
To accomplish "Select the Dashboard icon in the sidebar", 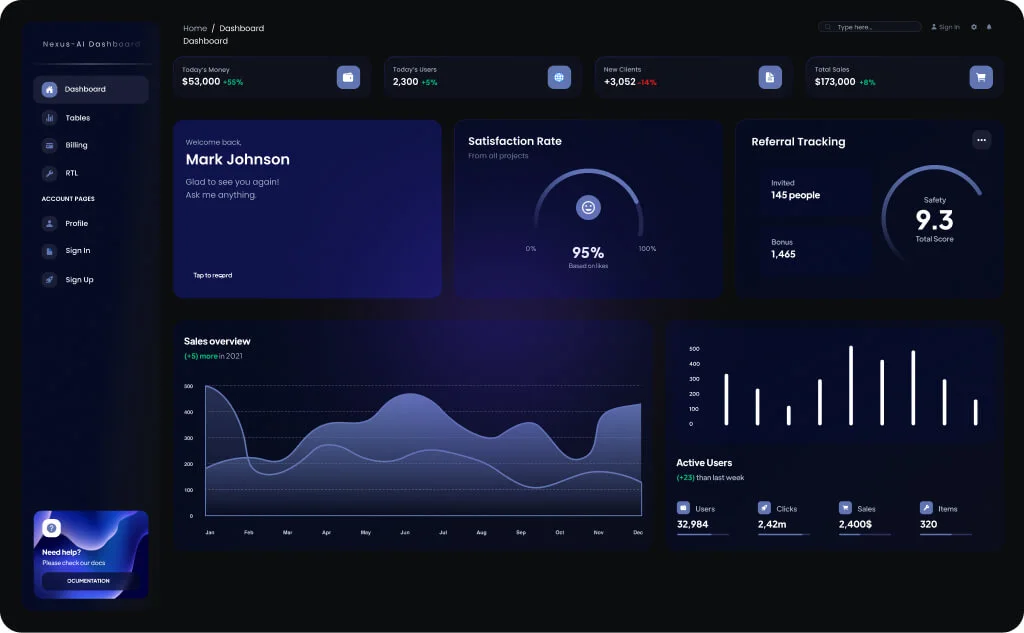I will 48,90.
